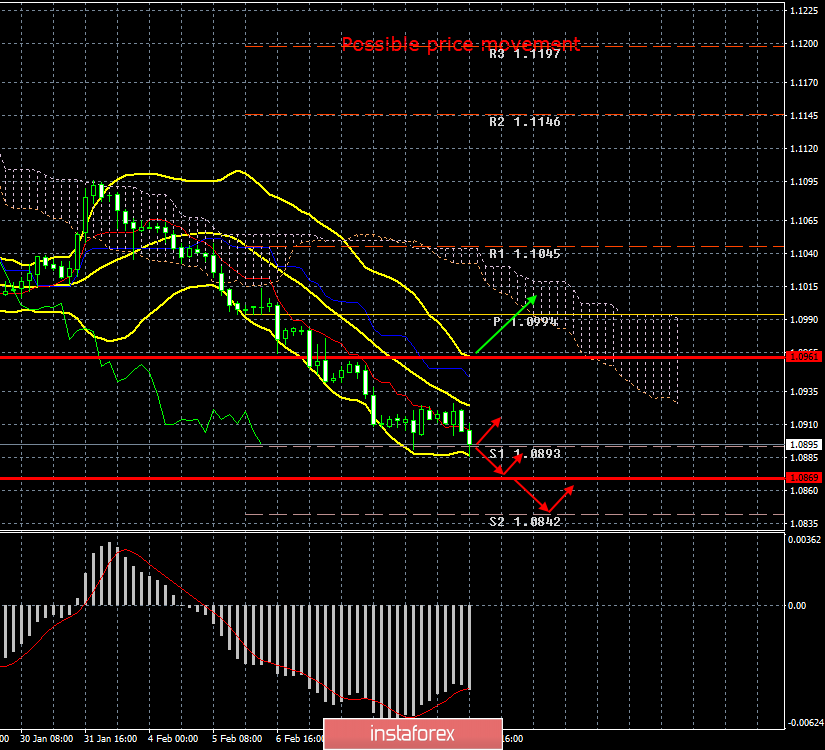
Task: Click the S2 1.0842 support label
Action: point(525,522)
